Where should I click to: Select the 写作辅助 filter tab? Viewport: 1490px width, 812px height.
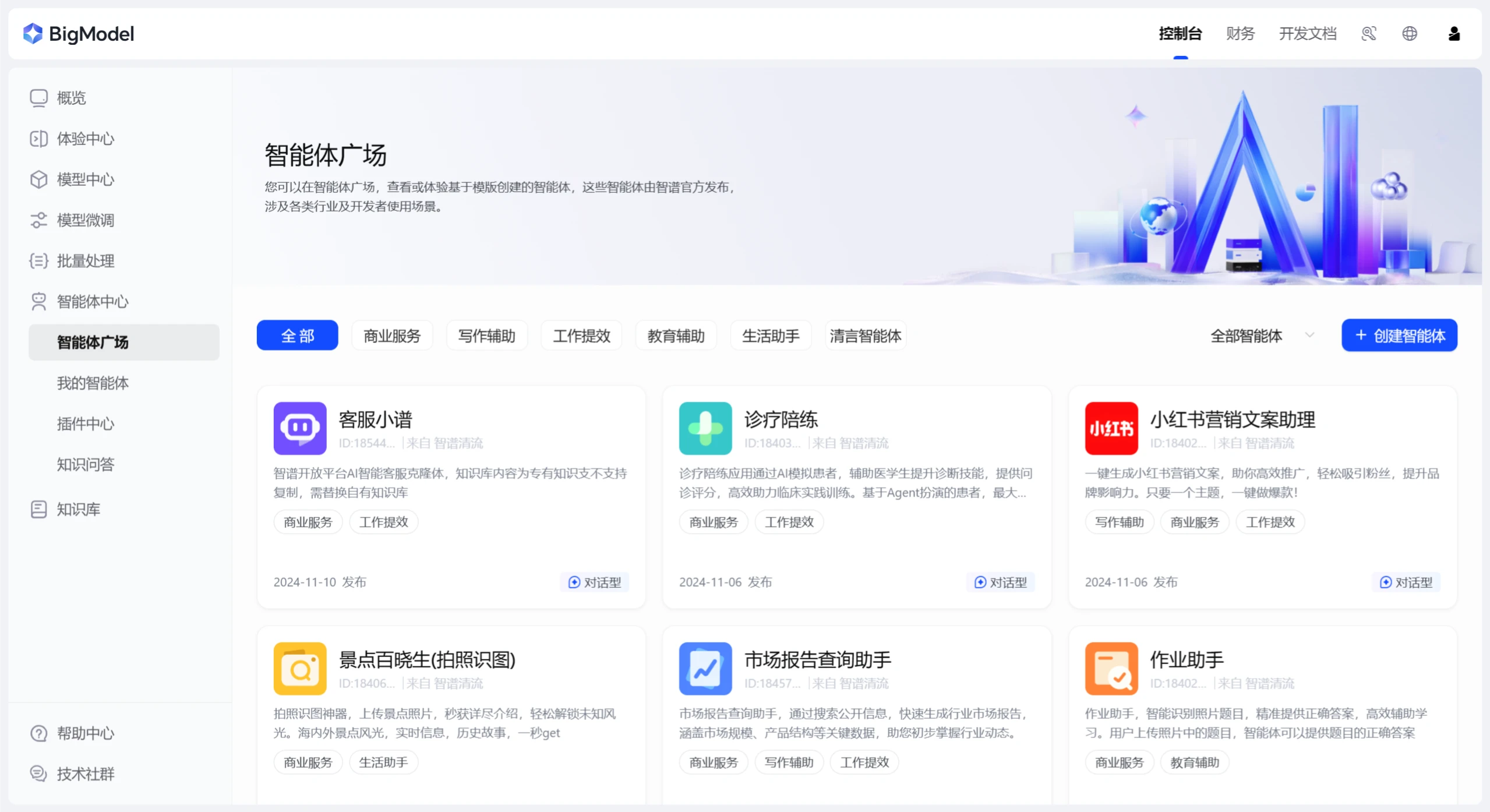(486, 335)
